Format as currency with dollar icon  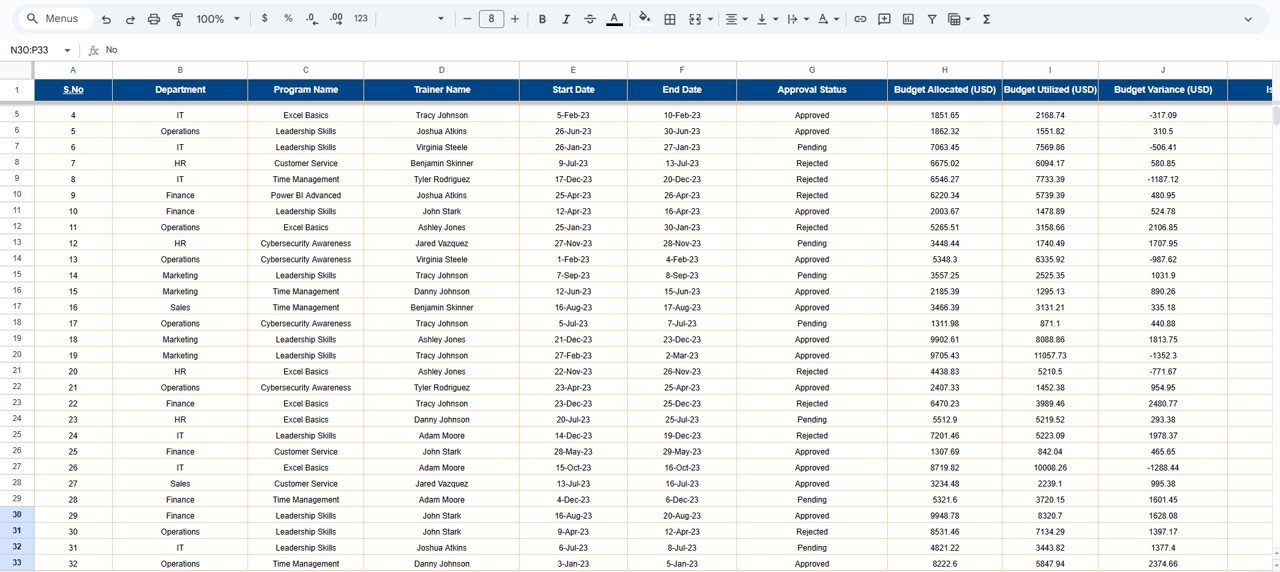(x=264, y=19)
